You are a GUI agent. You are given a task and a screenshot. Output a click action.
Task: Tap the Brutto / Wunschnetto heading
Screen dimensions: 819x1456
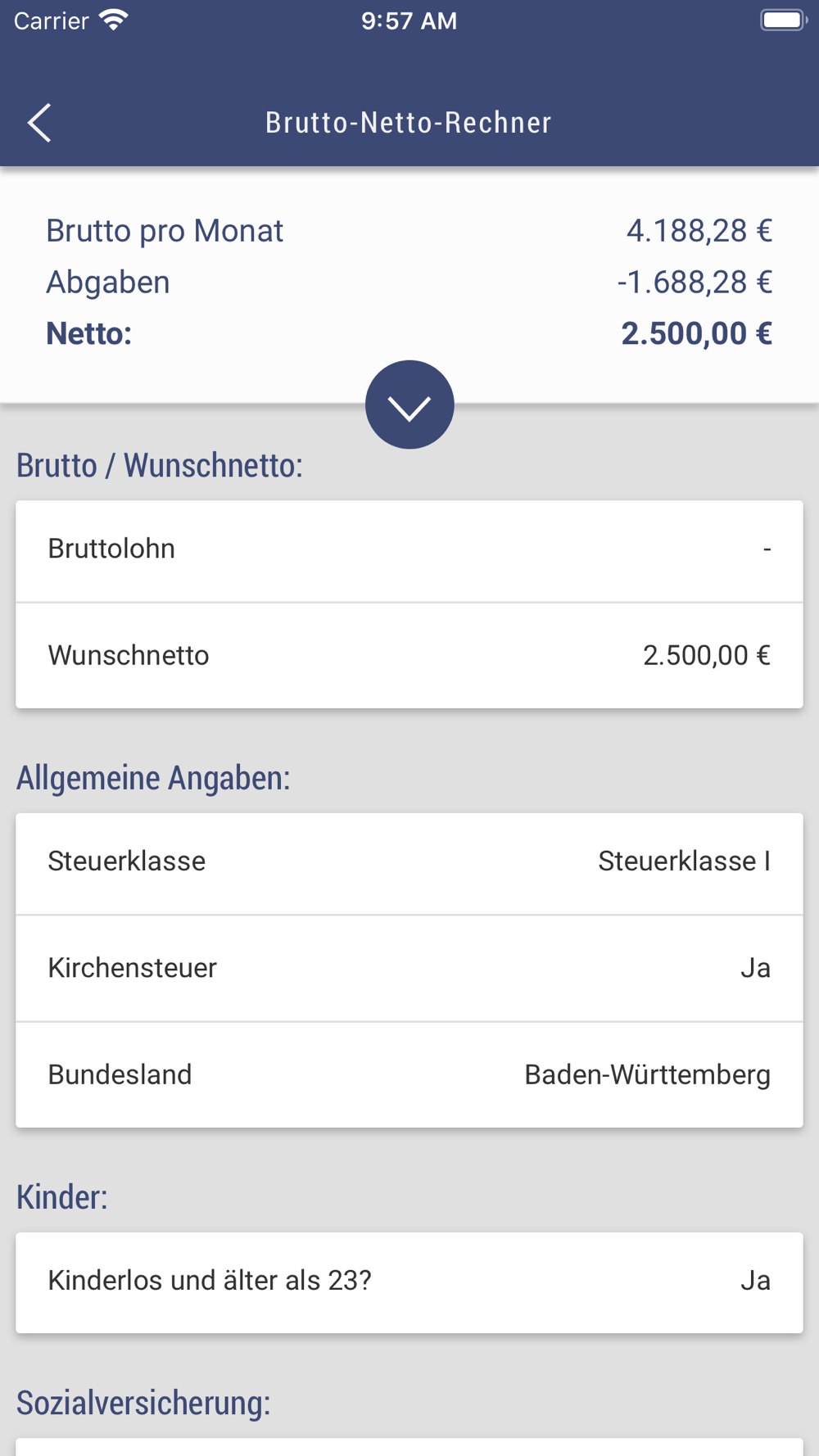(160, 465)
